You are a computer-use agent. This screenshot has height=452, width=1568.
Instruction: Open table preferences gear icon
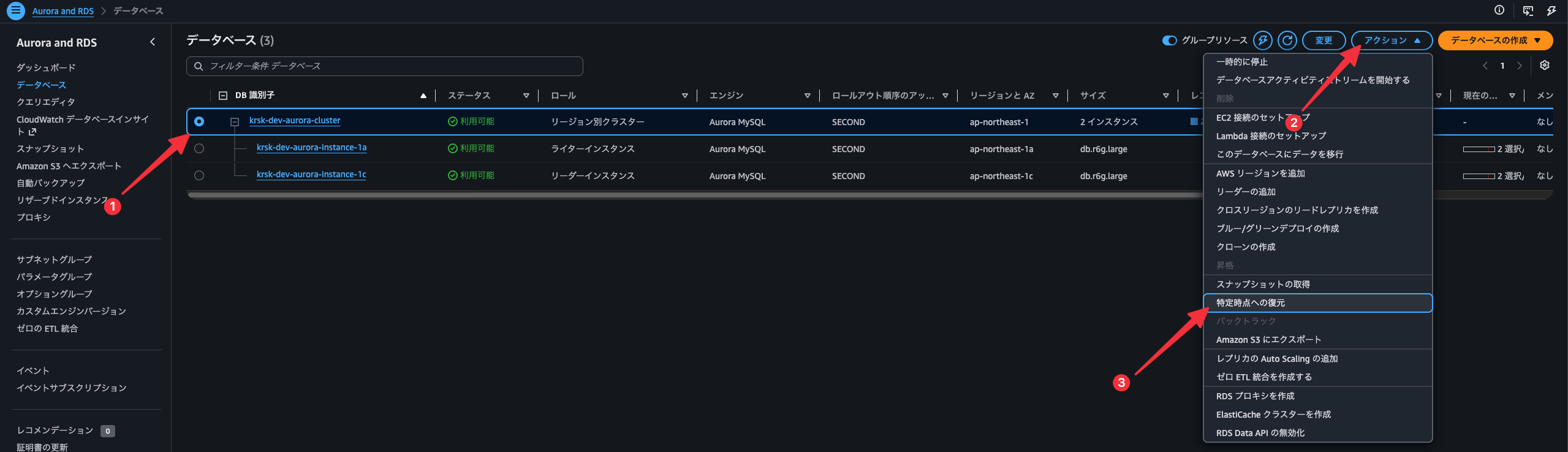tap(1545, 66)
